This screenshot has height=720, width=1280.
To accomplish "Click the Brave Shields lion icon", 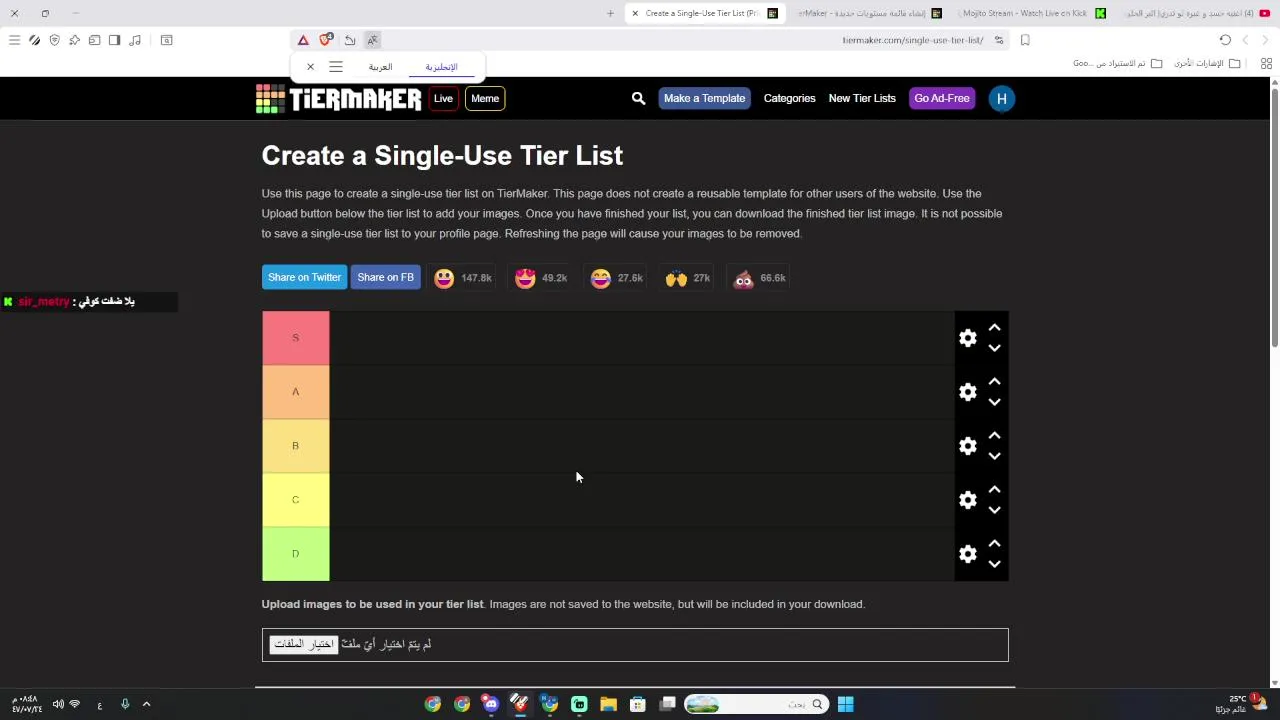I will click(x=325, y=40).
